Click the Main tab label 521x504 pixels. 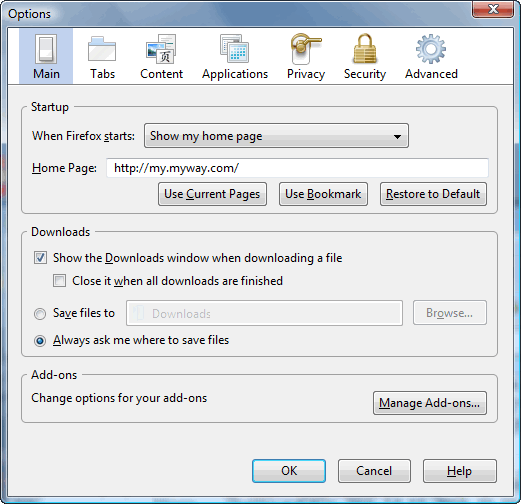pyautogui.click(x=46, y=74)
